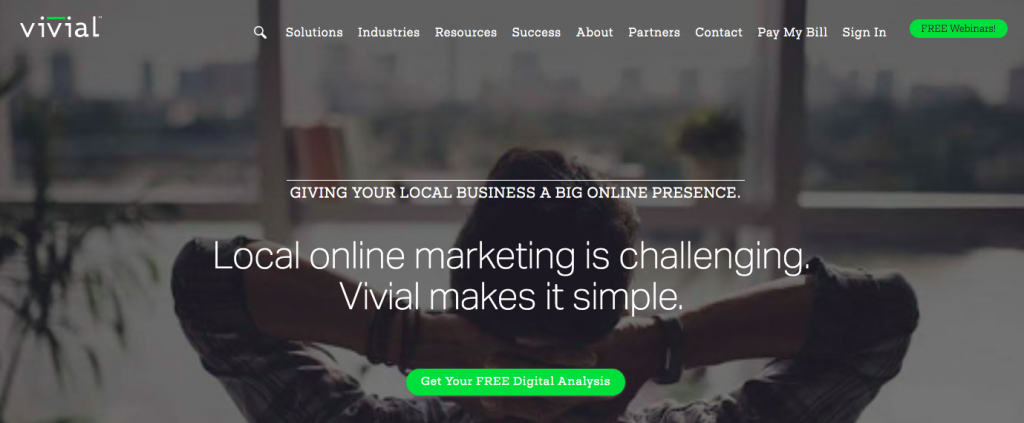Click the Vivial logo

pos(60,27)
